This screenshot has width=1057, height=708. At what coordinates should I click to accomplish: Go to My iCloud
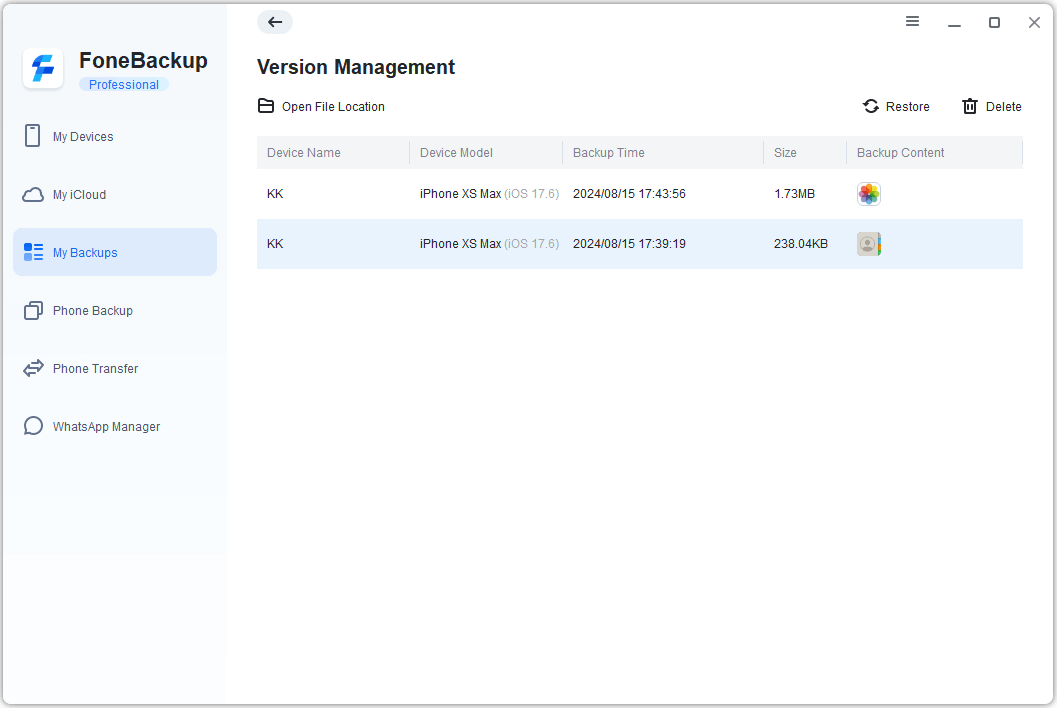(79, 195)
